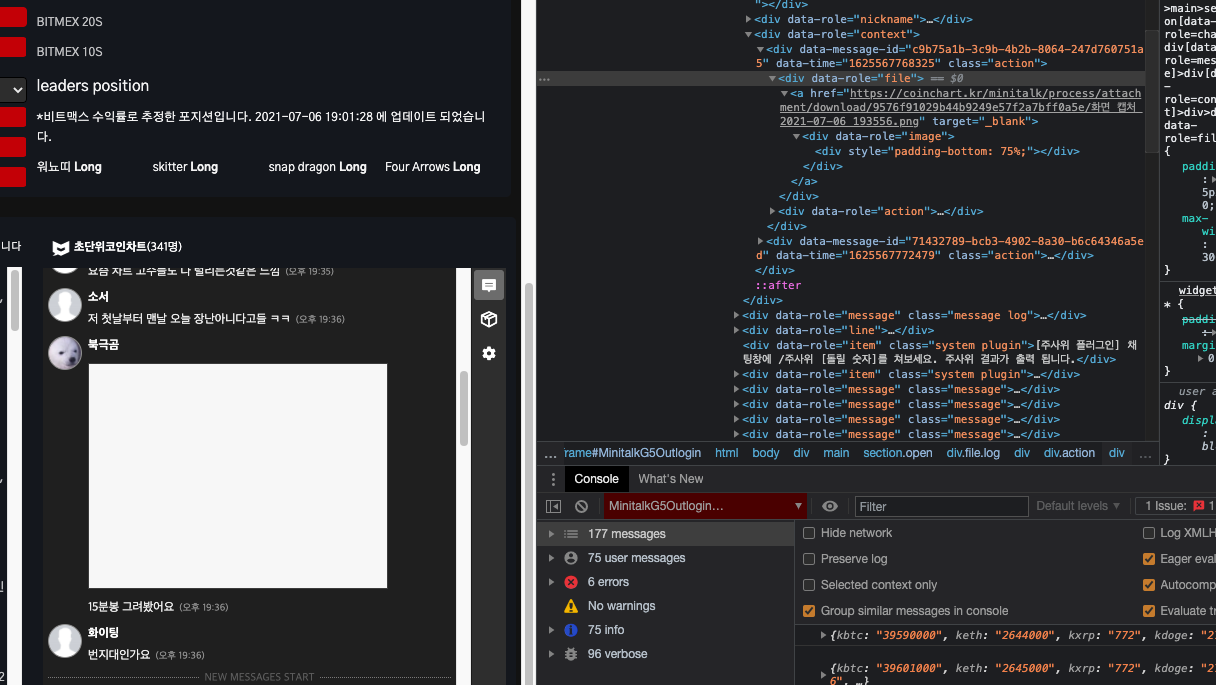Viewport: 1216px width, 685px height.
Task: Click the 초단위코인차트 chat logo icon
Action: click(61, 247)
